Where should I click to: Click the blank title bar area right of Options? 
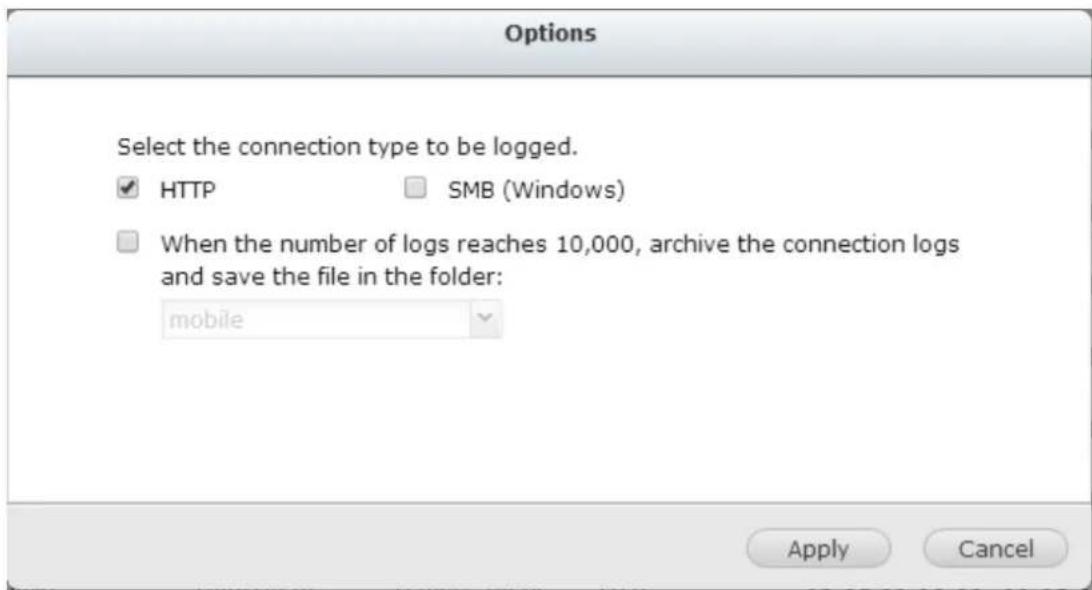(850, 35)
